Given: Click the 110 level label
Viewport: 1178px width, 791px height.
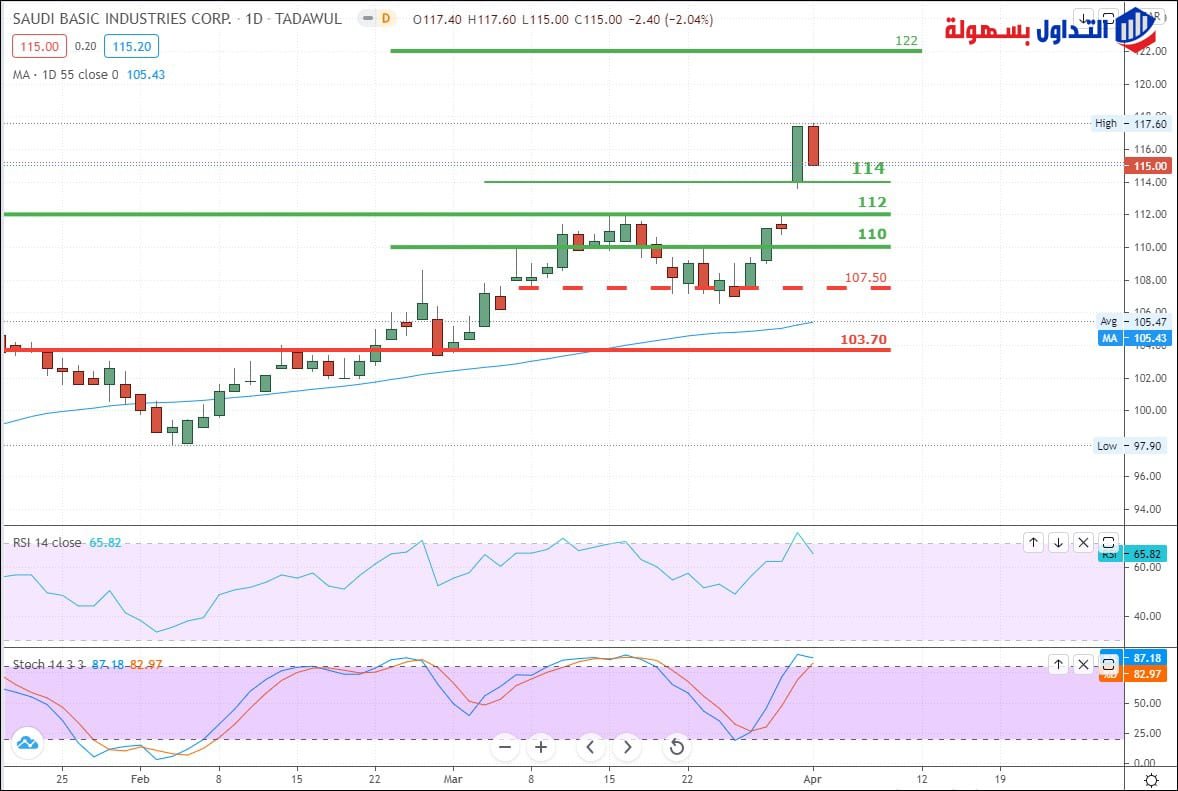Looking at the screenshot, I should (x=872, y=234).
